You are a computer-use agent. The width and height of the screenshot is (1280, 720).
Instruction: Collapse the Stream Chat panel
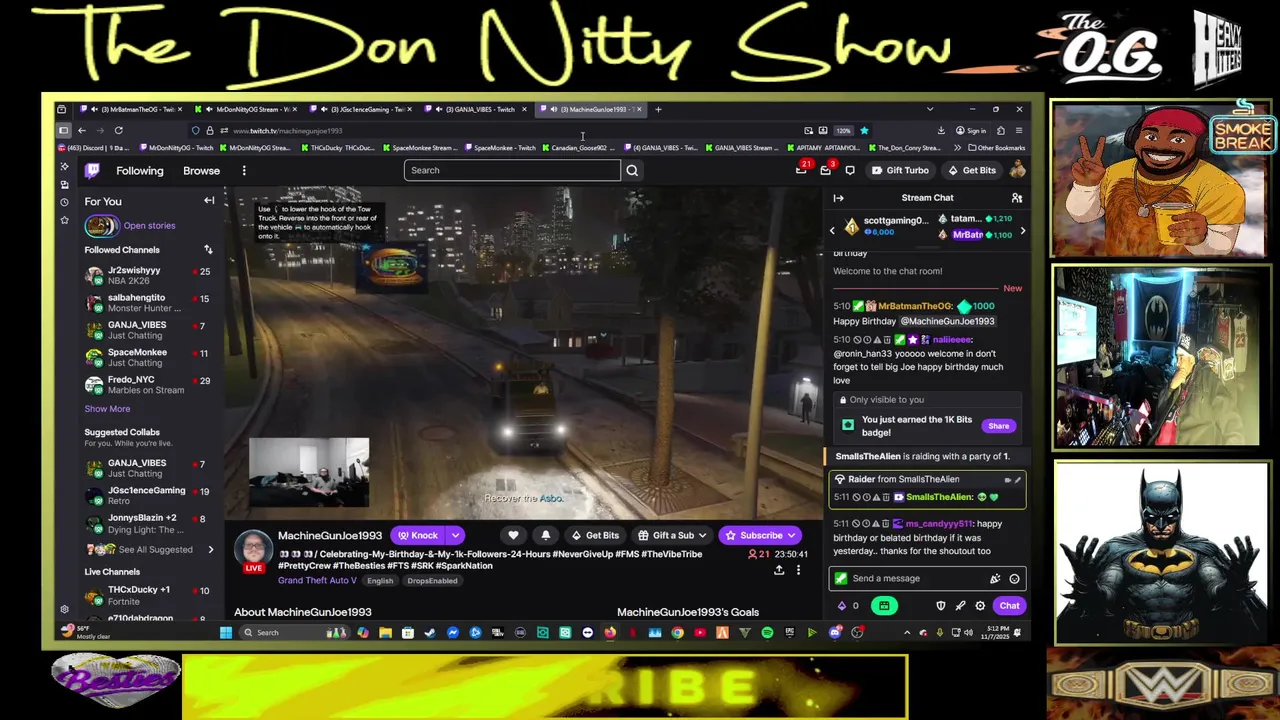click(x=838, y=198)
